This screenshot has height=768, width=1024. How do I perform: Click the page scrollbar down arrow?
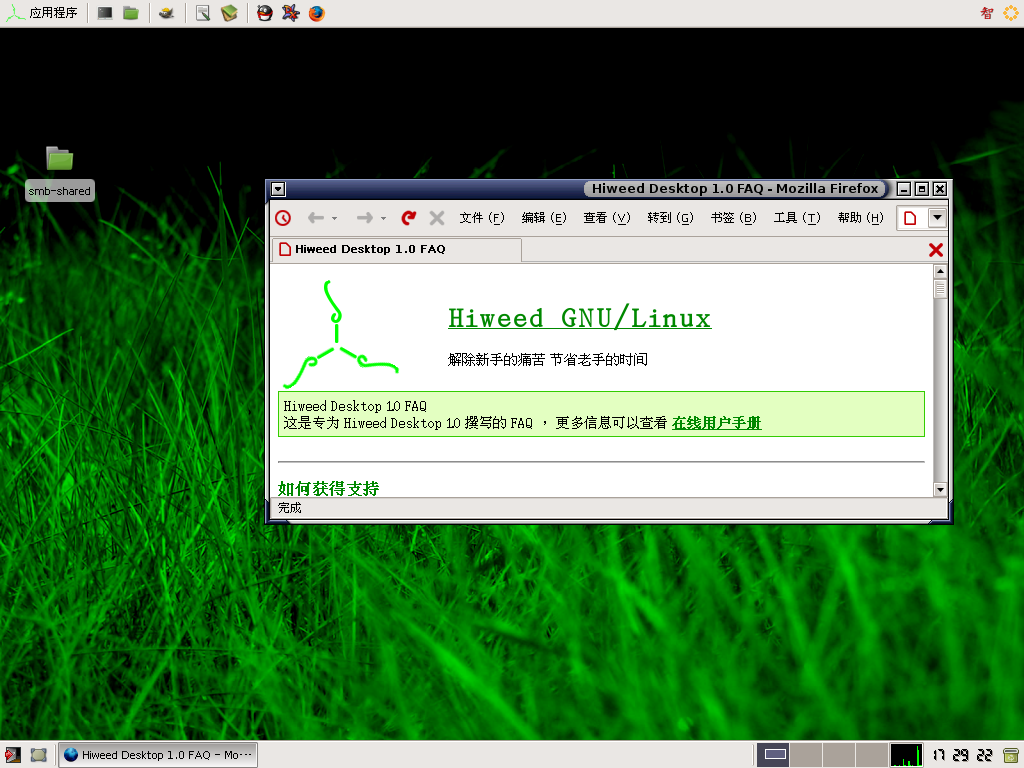point(940,489)
